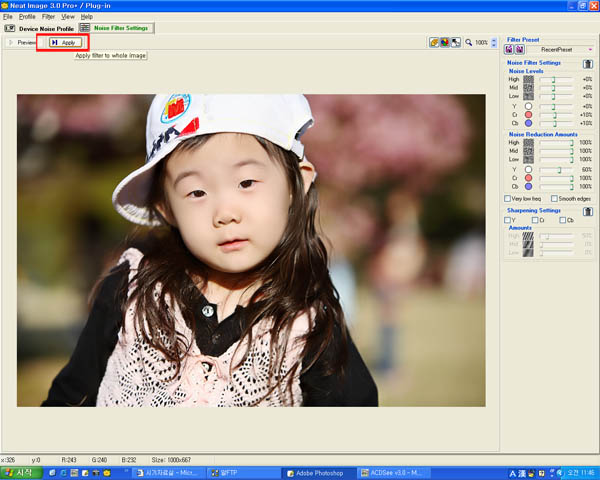This screenshot has height=480, width=600.
Task: Switch to ACDSee v3.0 in the taskbar
Action: pos(393,473)
